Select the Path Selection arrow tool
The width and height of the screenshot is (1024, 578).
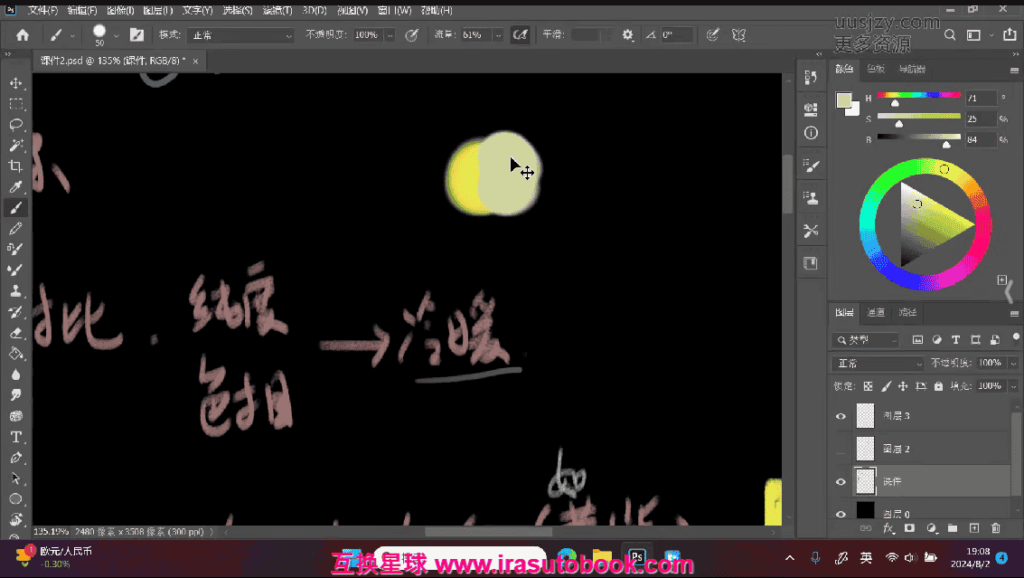tap(16, 478)
